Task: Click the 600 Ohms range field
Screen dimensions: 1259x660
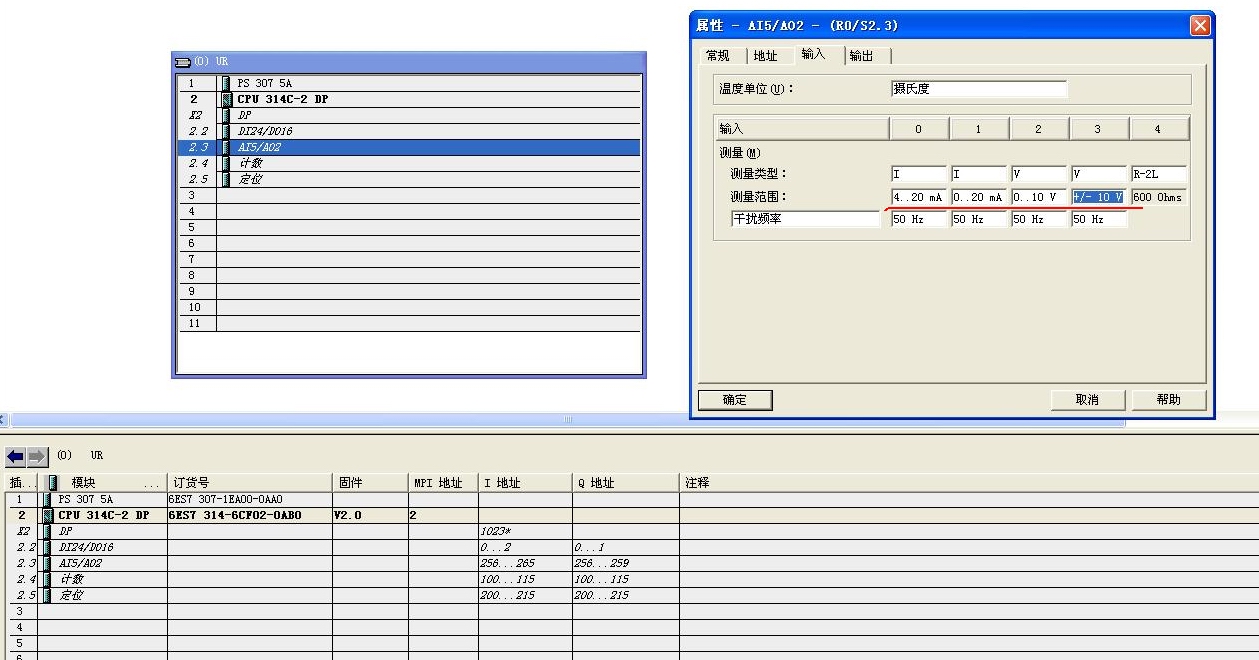Action: (x=1159, y=197)
